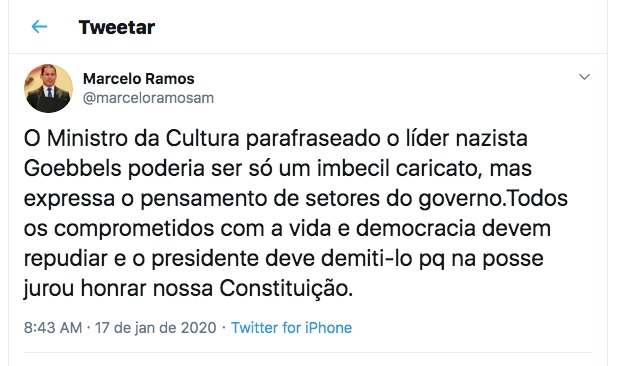626x366 pixels.
Task: Open the @marceloramosam handle profile
Action: pyautogui.click(x=148, y=98)
